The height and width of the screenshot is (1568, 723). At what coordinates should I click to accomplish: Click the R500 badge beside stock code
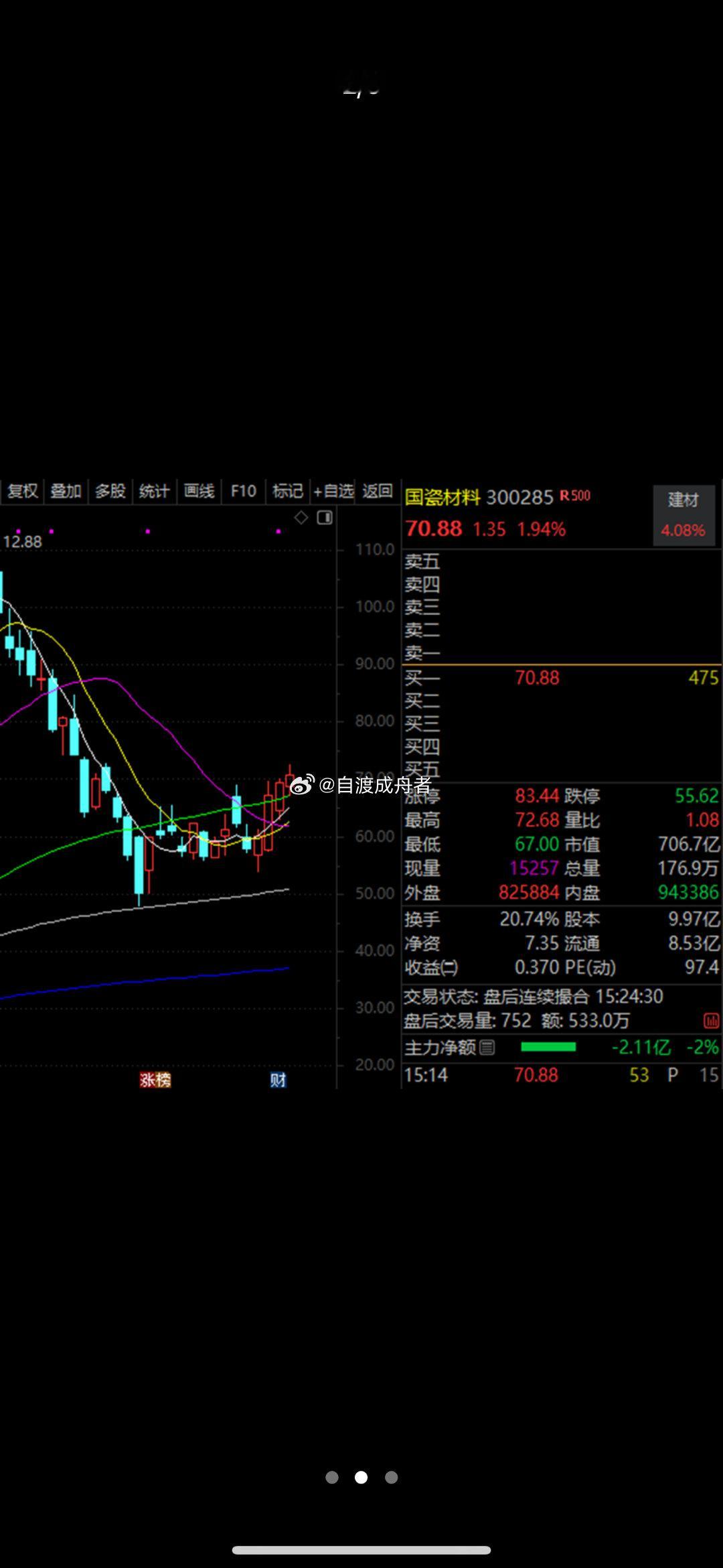click(x=575, y=496)
